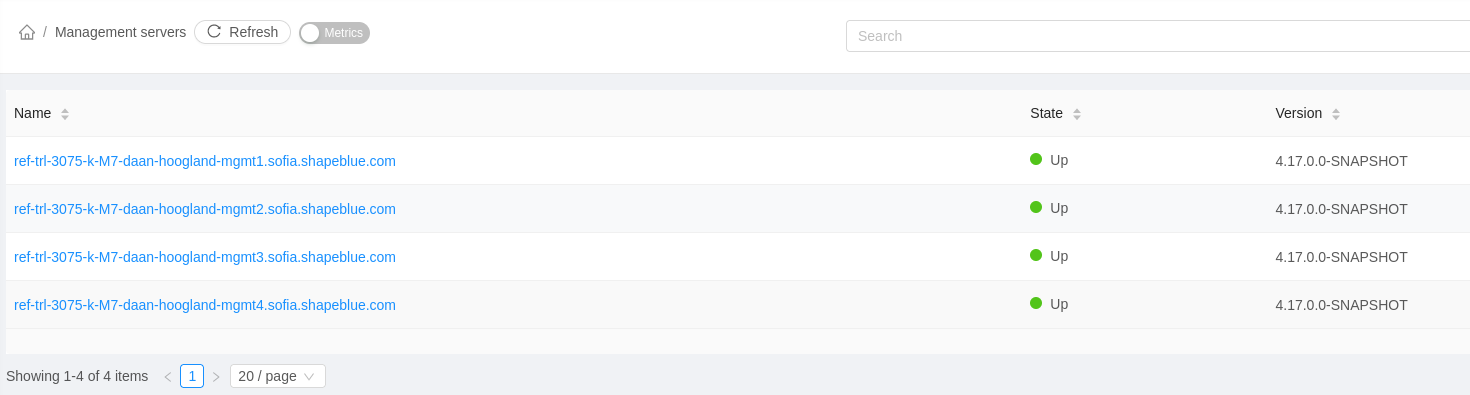Toggle the Metrics switch
The width and height of the screenshot is (1470, 395).
click(x=335, y=33)
